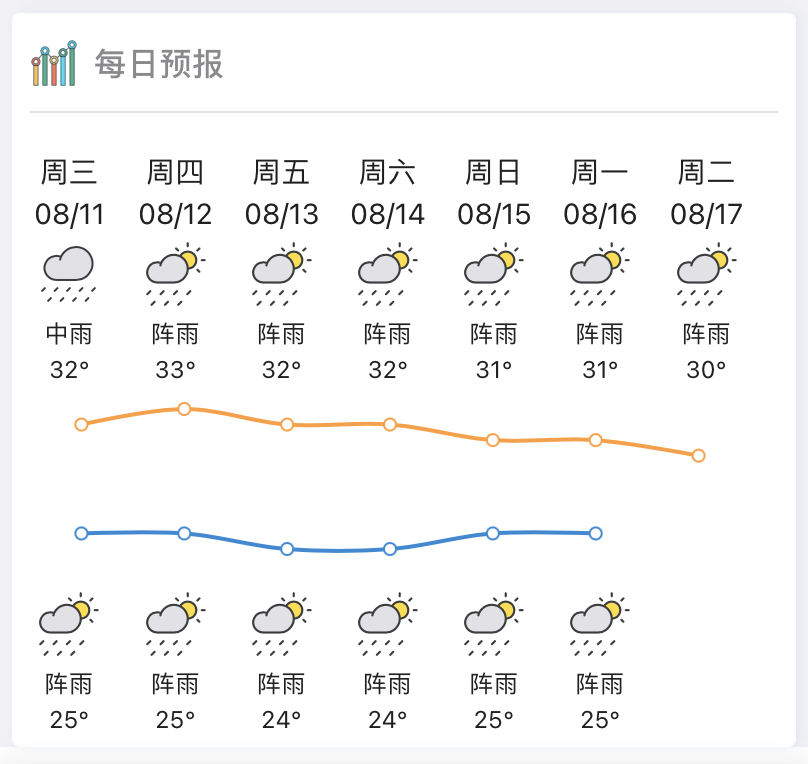The width and height of the screenshot is (808, 764).
Task: Click the 中雨 daytime rain icon for 08/11
Action: 69,274
